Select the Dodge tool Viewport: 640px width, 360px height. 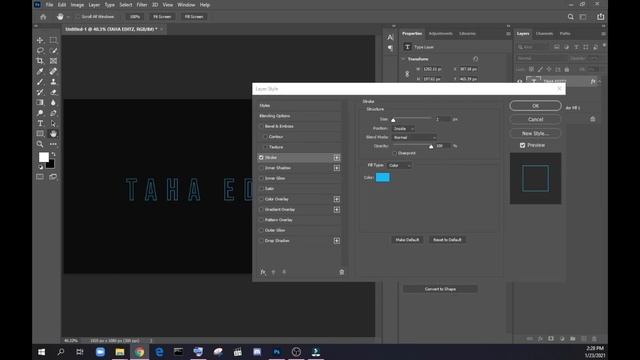pyautogui.click(x=40, y=113)
